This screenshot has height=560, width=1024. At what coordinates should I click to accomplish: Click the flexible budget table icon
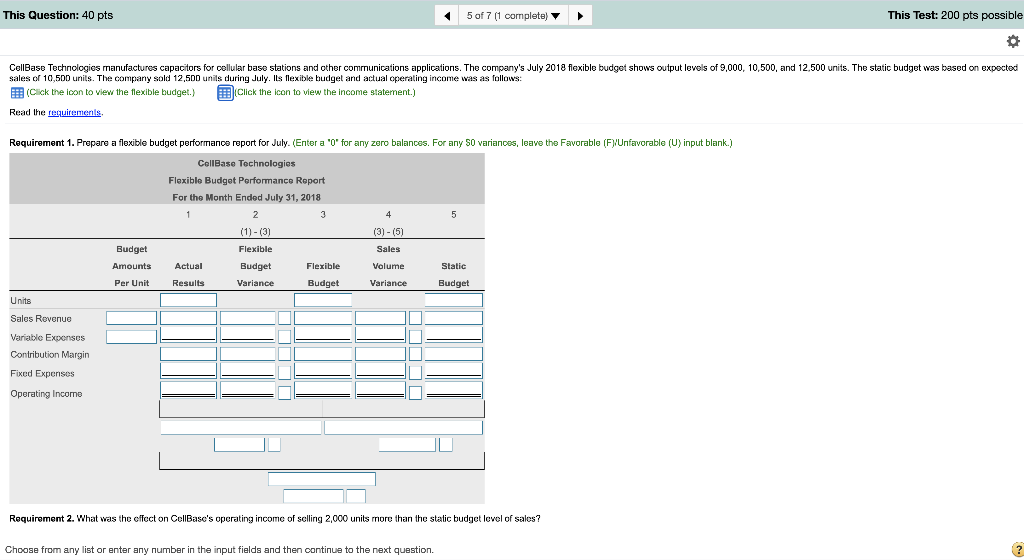(x=18, y=93)
